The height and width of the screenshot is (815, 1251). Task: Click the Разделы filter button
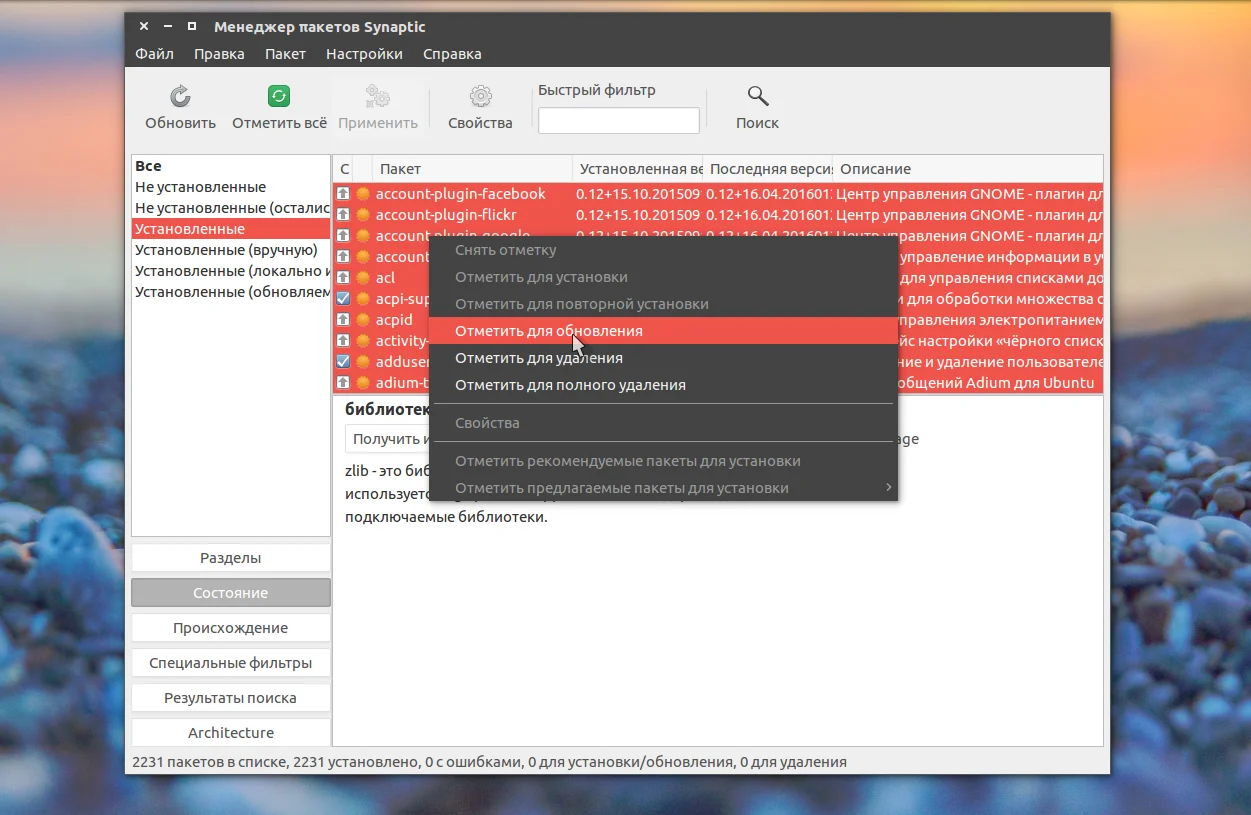tap(231, 558)
